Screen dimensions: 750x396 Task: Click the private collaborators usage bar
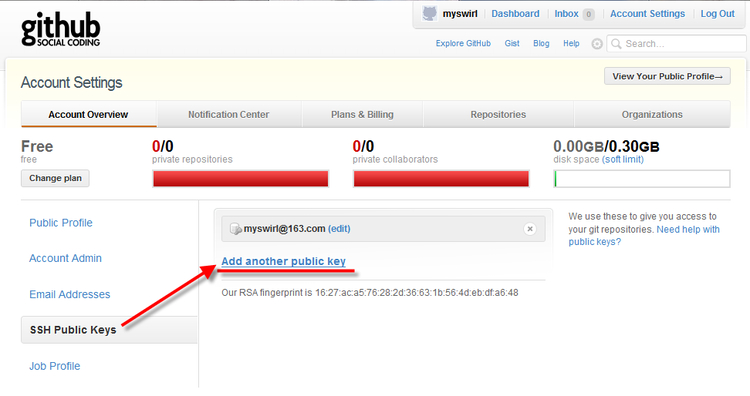coord(441,179)
